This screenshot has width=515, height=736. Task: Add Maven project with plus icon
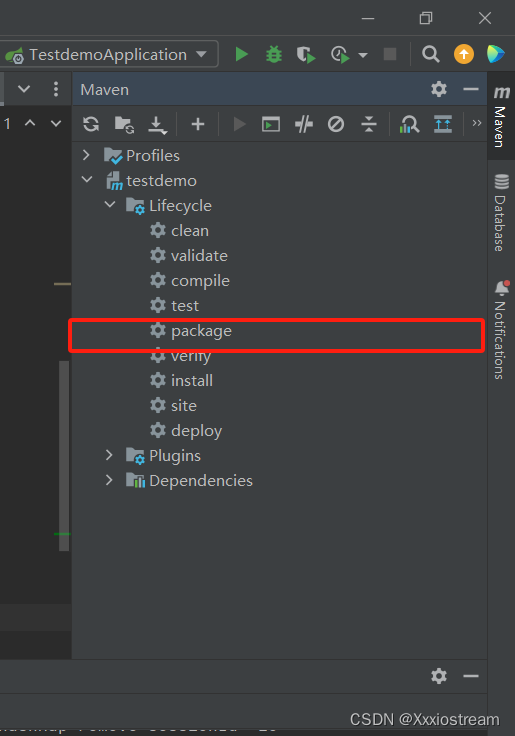click(x=198, y=124)
